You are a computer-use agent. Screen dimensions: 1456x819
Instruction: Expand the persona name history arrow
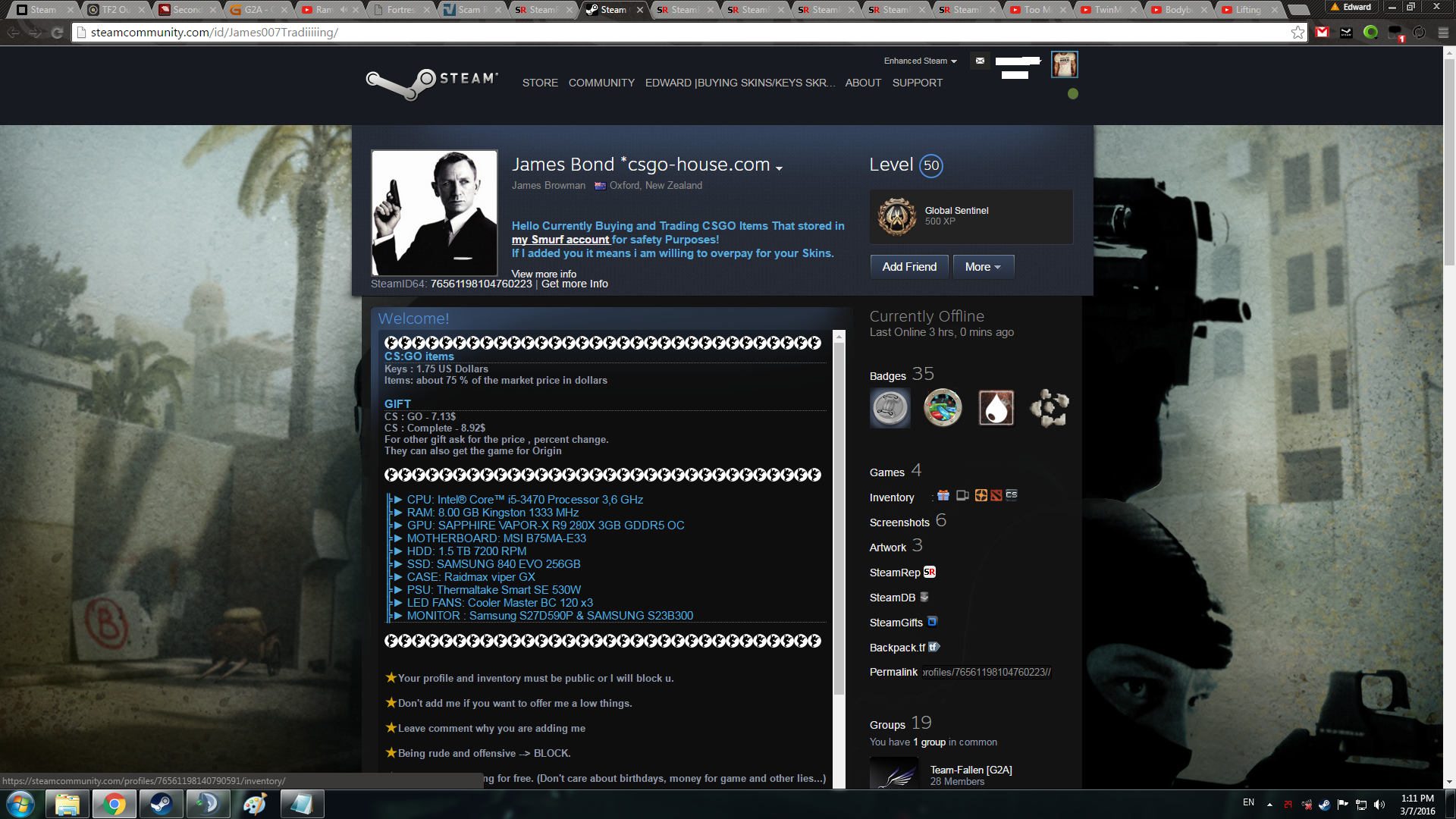[779, 168]
